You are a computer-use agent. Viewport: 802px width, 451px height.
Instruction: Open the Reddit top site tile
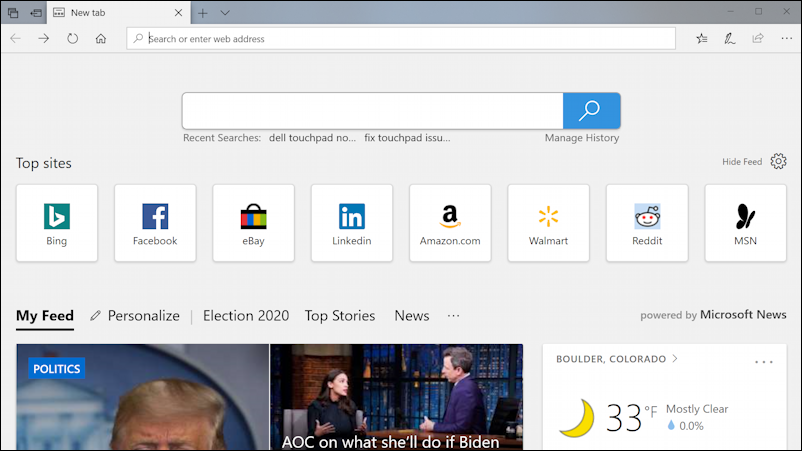[x=647, y=223]
